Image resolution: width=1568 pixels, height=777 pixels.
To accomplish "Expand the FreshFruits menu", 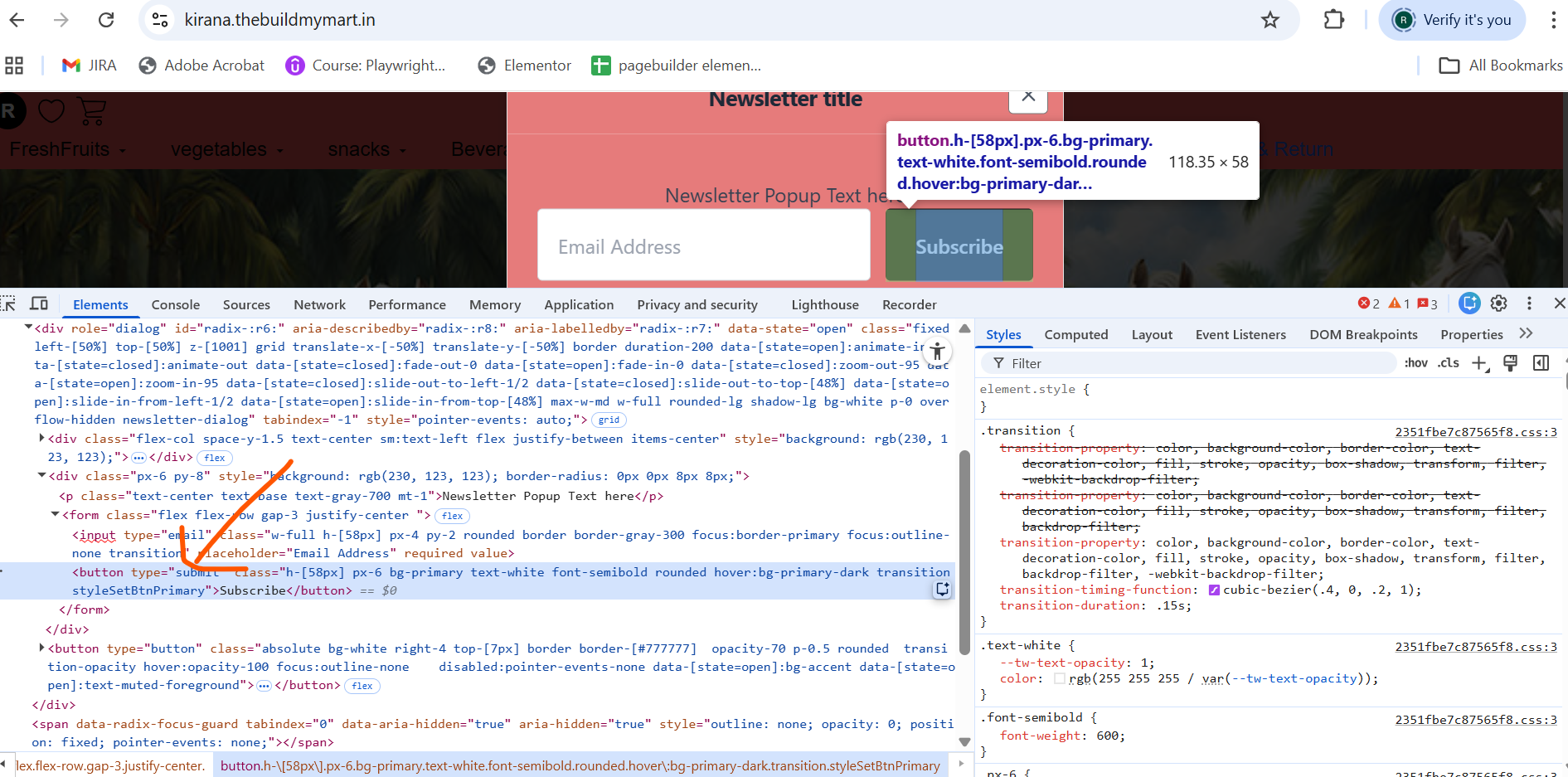I will [x=67, y=149].
